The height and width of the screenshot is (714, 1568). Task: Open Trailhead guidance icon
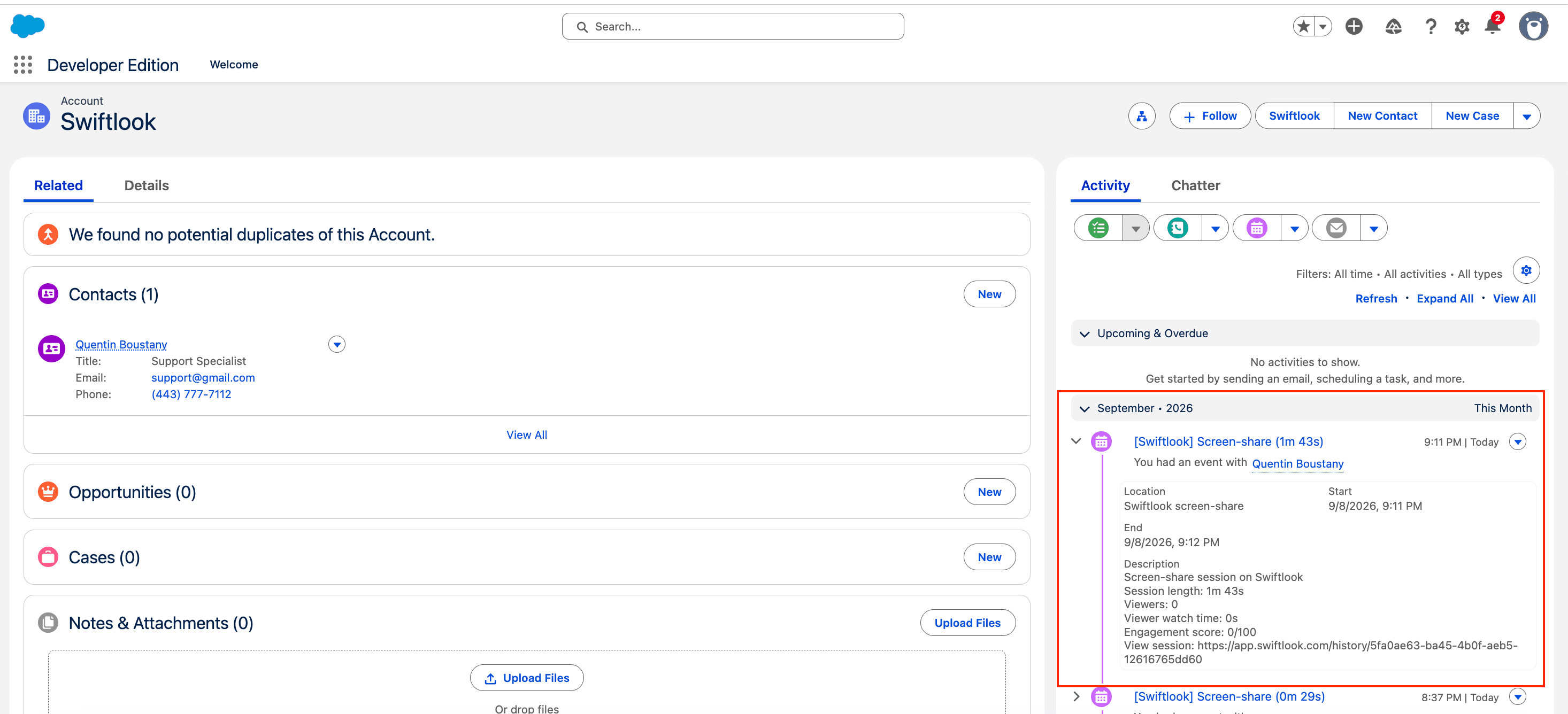[1393, 26]
